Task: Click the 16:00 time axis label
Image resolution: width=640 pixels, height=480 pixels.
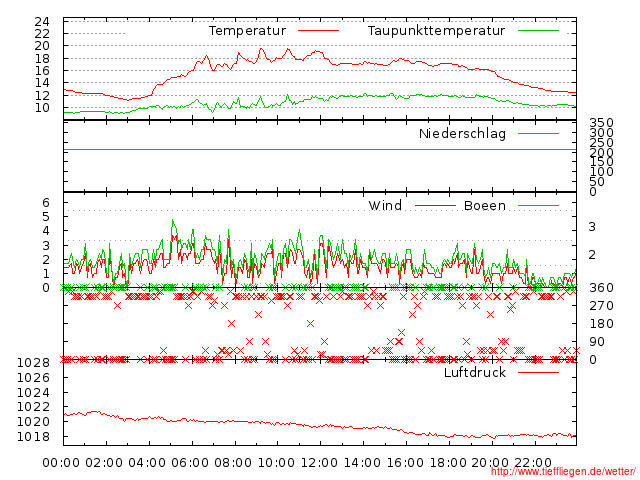Action: point(405,463)
